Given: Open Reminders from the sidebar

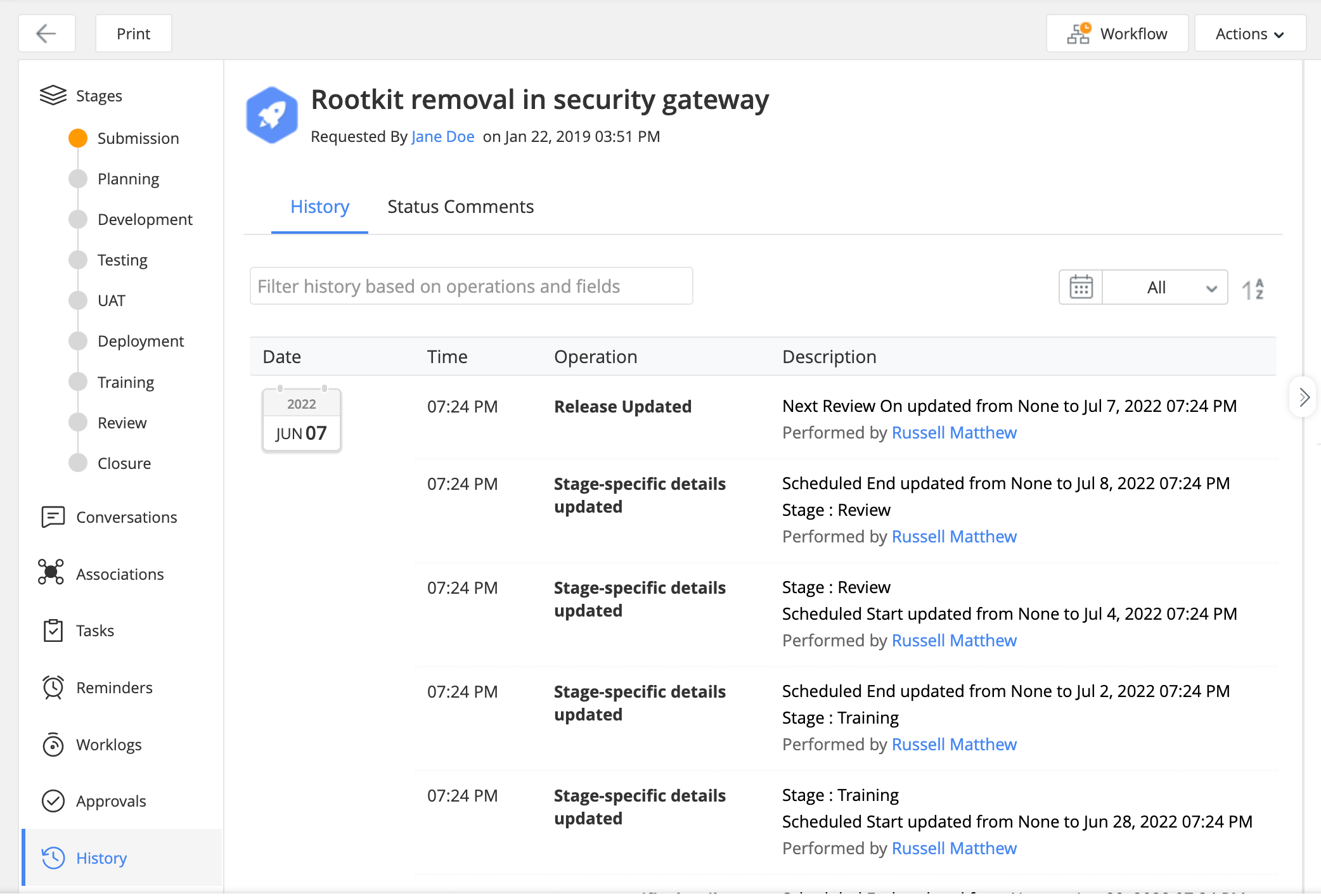Looking at the screenshot, I should 114,688.
